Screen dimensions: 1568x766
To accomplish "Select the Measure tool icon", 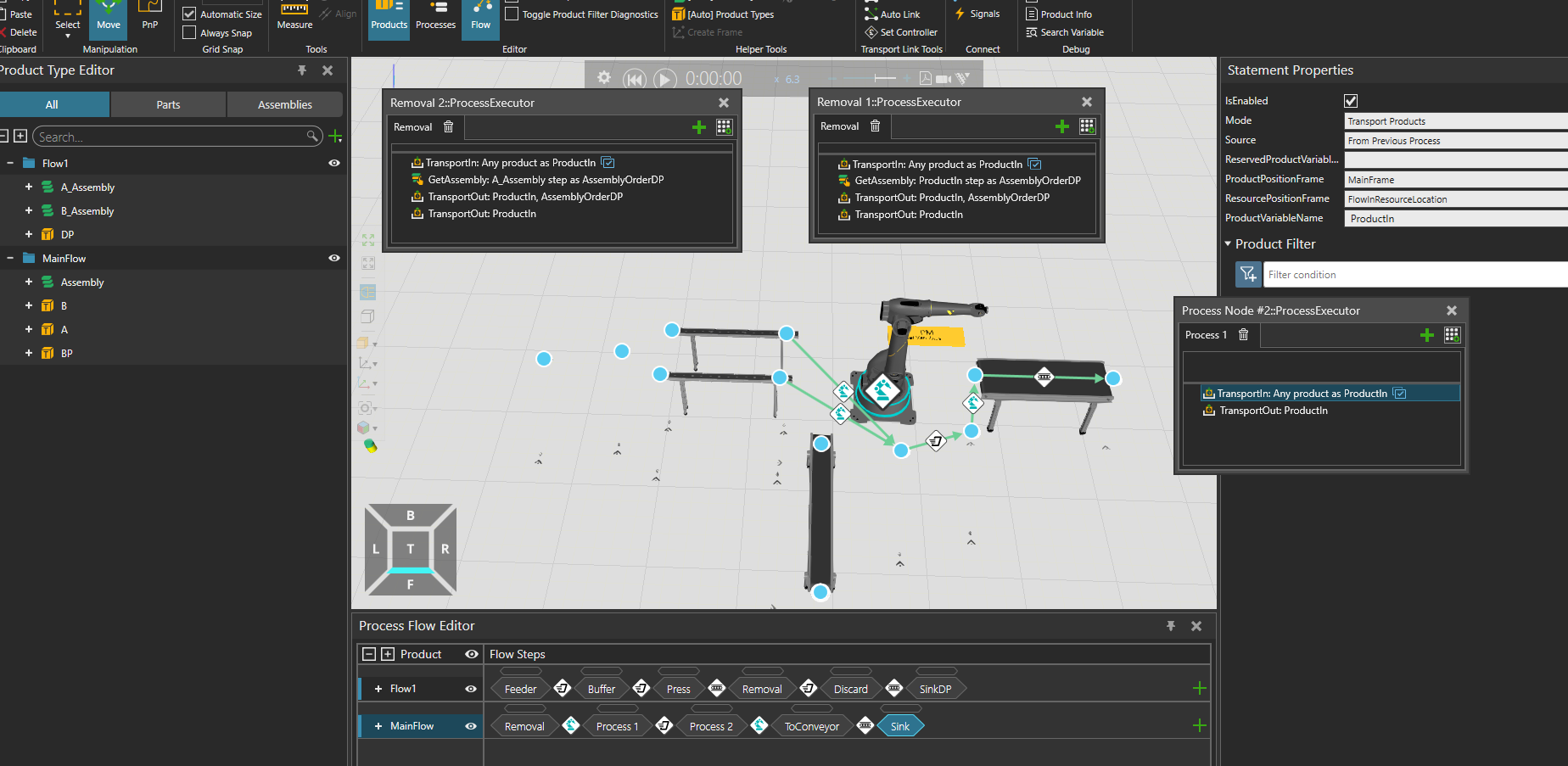I will 294,10.
